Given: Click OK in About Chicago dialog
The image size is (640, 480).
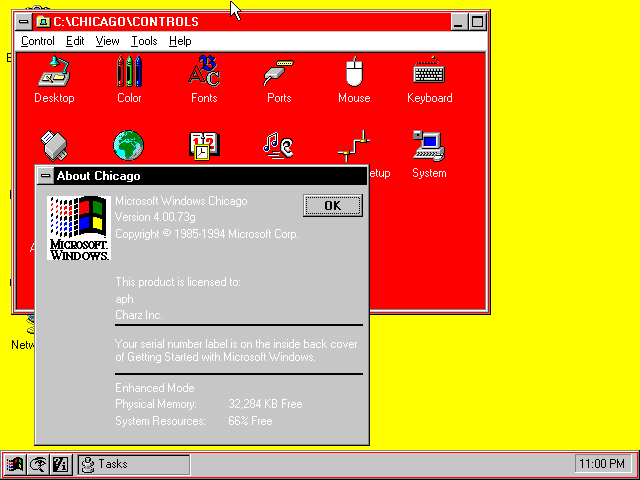Looking at the screenshot, I should [x=333, y=205].
